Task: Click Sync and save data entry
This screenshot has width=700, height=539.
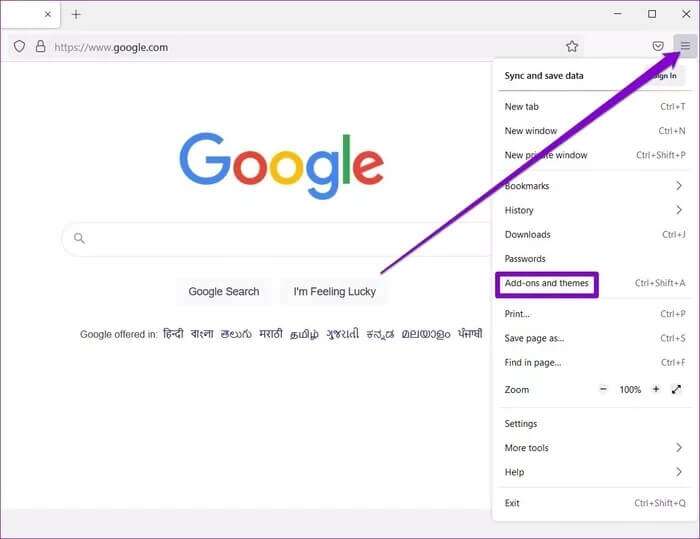Action: (544, 75)
